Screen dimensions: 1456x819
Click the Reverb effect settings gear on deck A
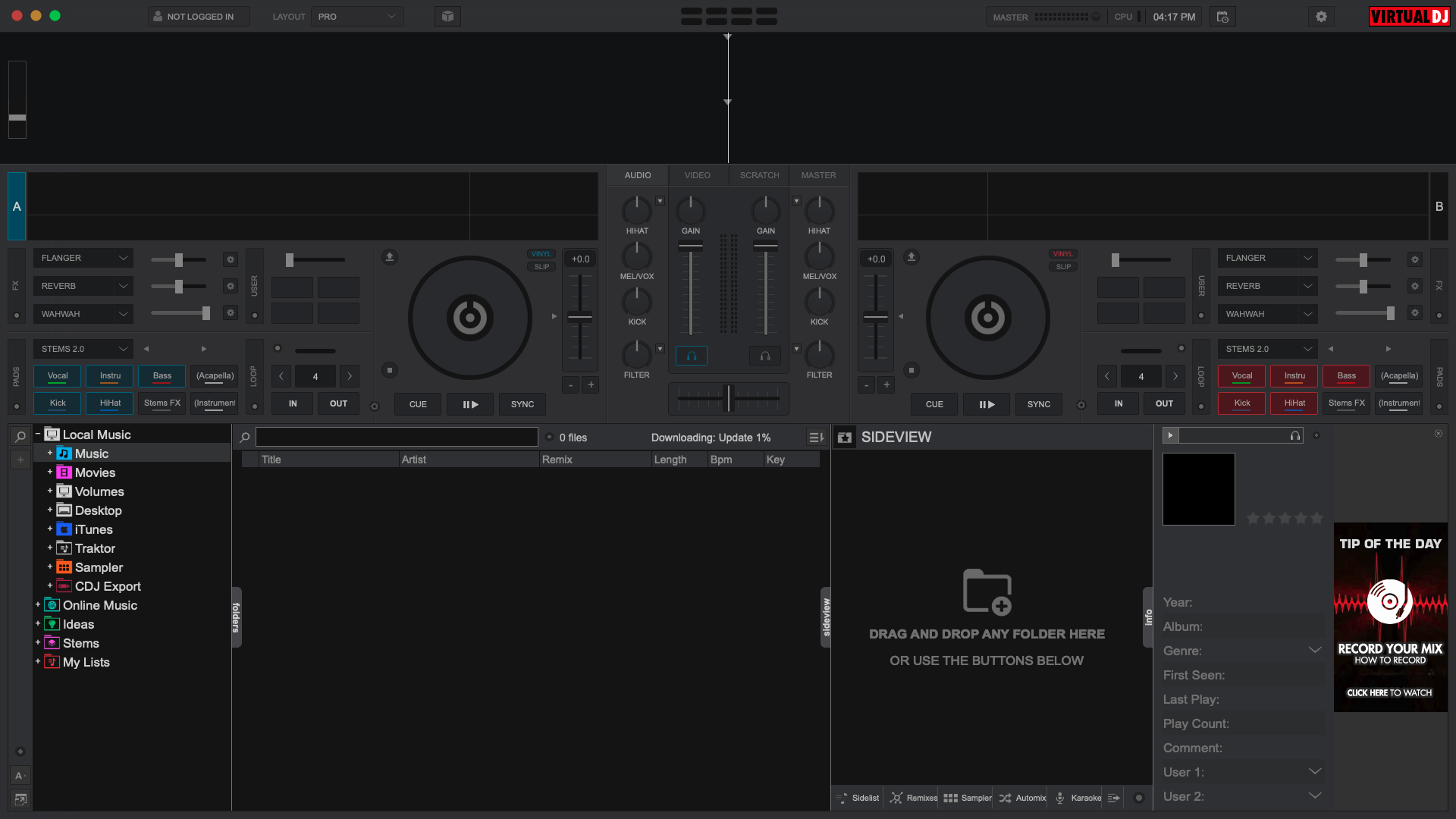tap(231, 286)
